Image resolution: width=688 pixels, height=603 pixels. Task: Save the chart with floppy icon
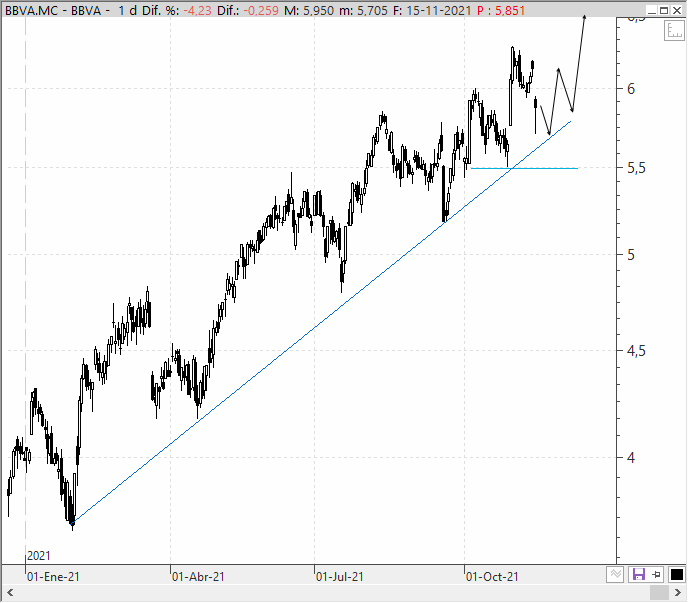coord(638,574)
